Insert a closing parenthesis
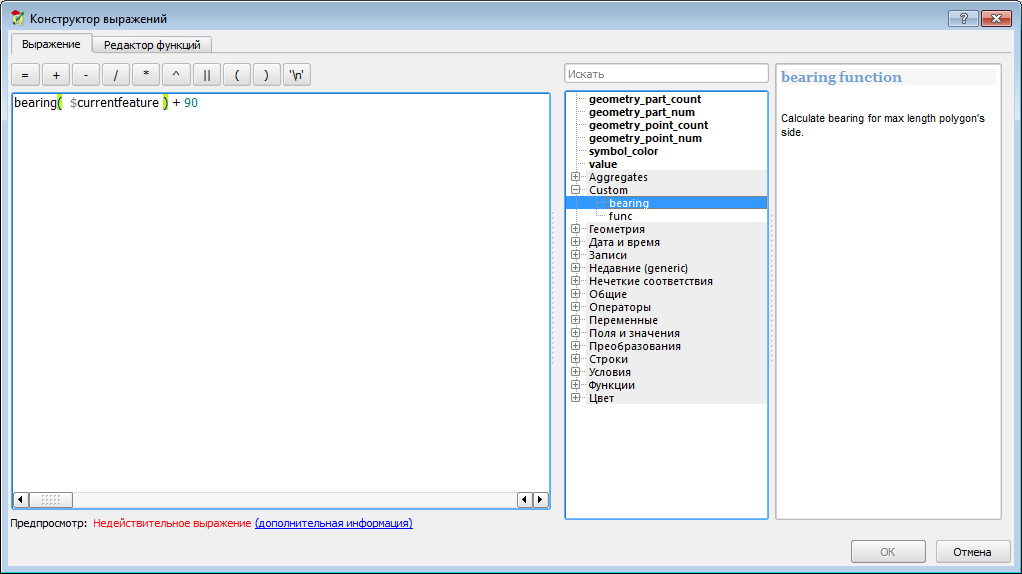Viewport: 1022px width, 574px height. coord(267,75)
